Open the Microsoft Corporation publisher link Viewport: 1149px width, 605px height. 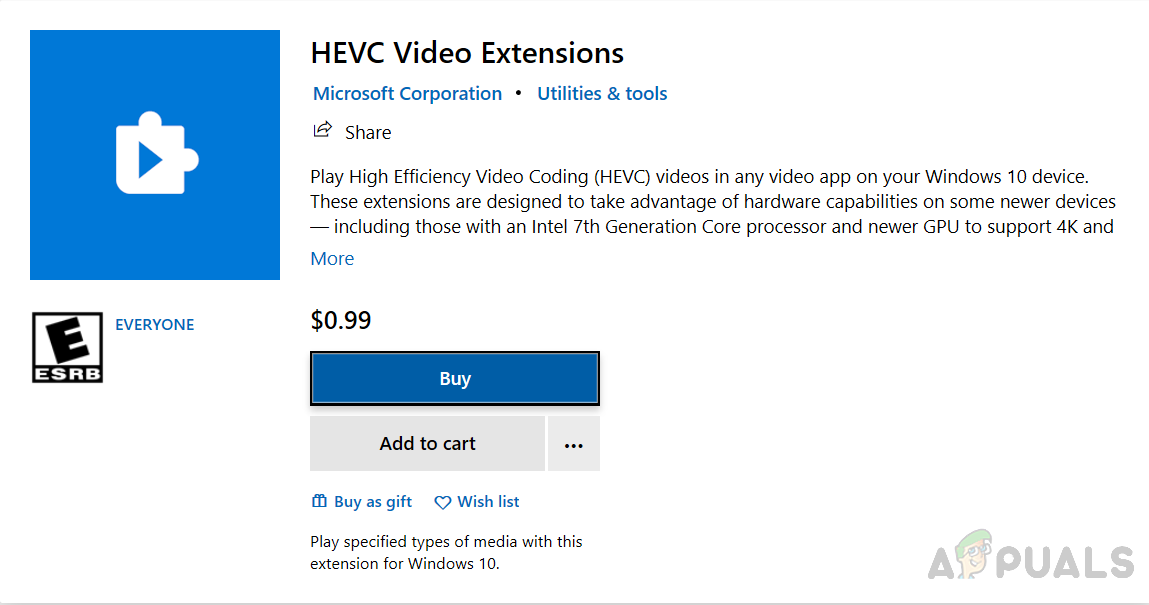(x=407, y=94)
